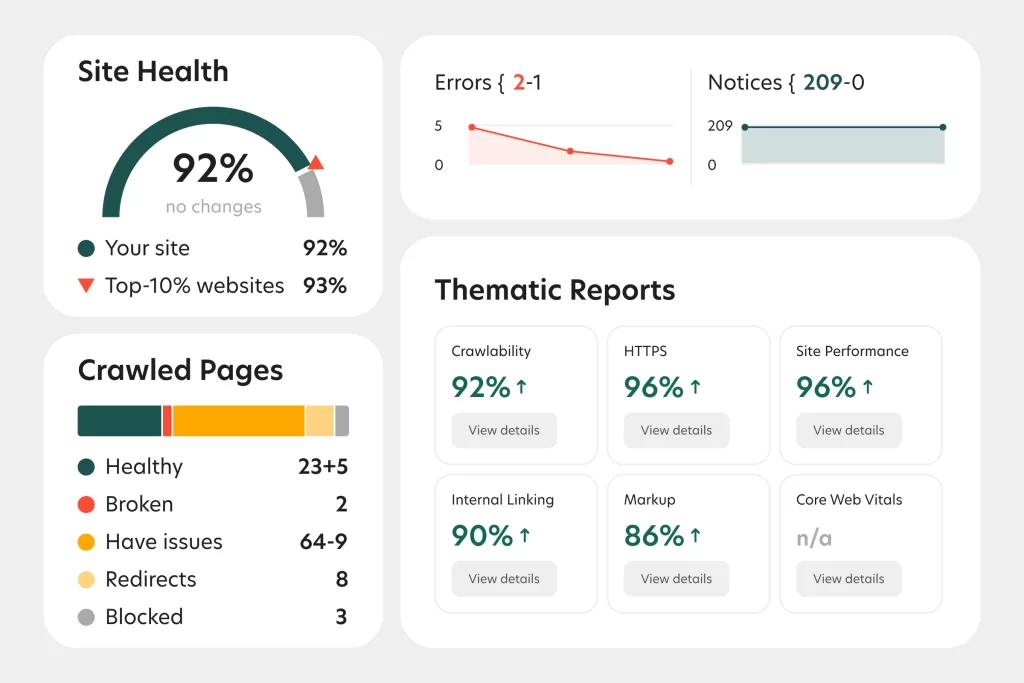The width and height of the screenshot is (1024, 683).
Task: Select the Redirects legend row
Action: pos(212,579)
